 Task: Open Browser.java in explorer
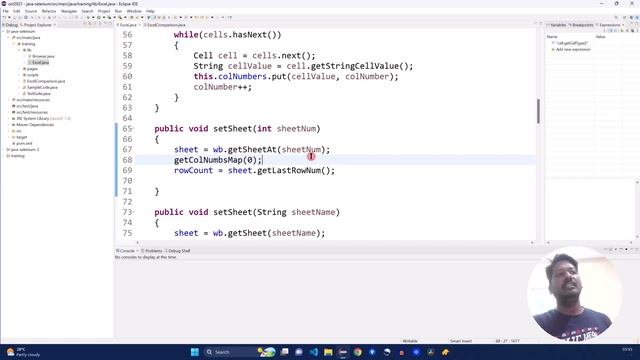pos(43,56)
